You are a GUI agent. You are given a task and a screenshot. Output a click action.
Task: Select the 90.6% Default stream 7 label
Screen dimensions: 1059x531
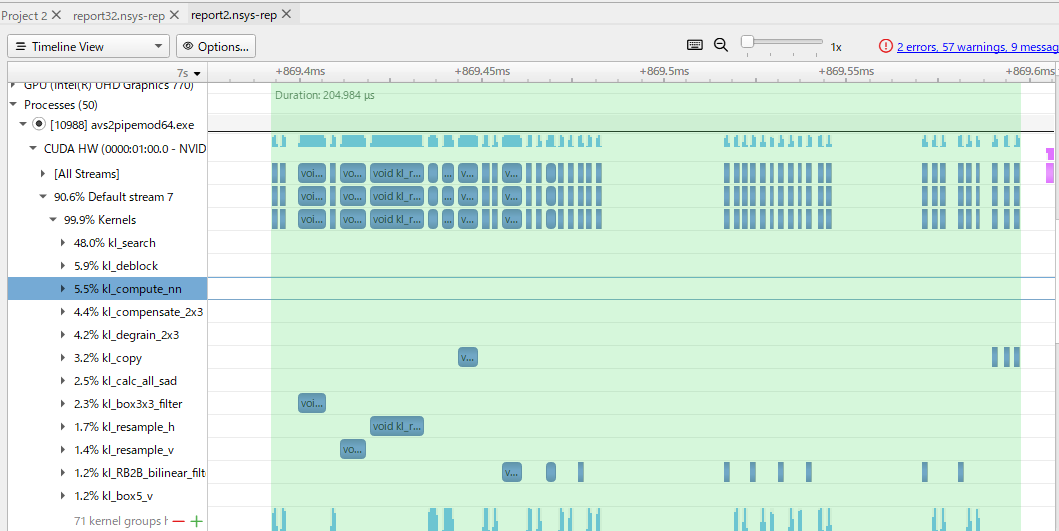point(113,197)
